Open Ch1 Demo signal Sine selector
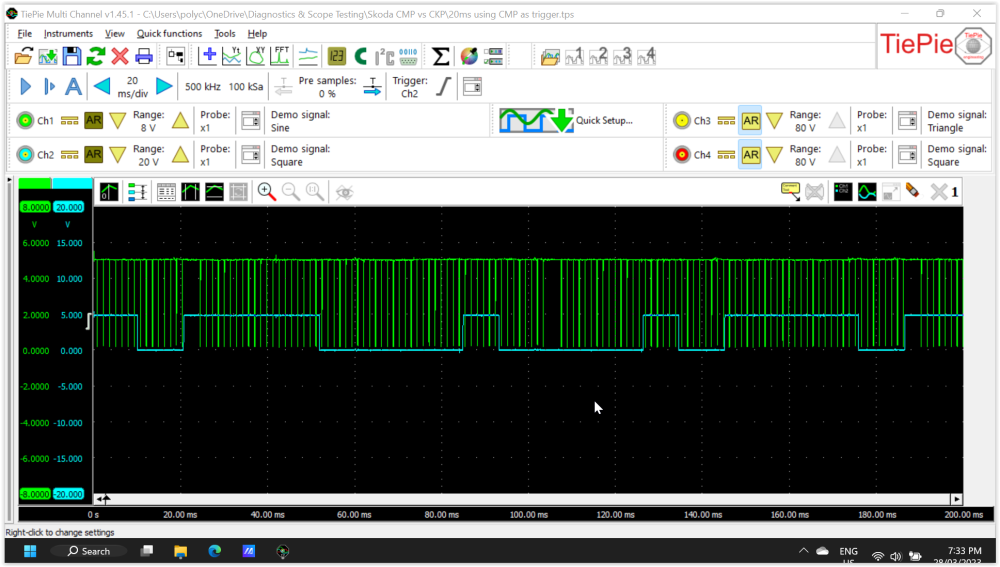Viewport: 1000px width, 567px height. 300,121
